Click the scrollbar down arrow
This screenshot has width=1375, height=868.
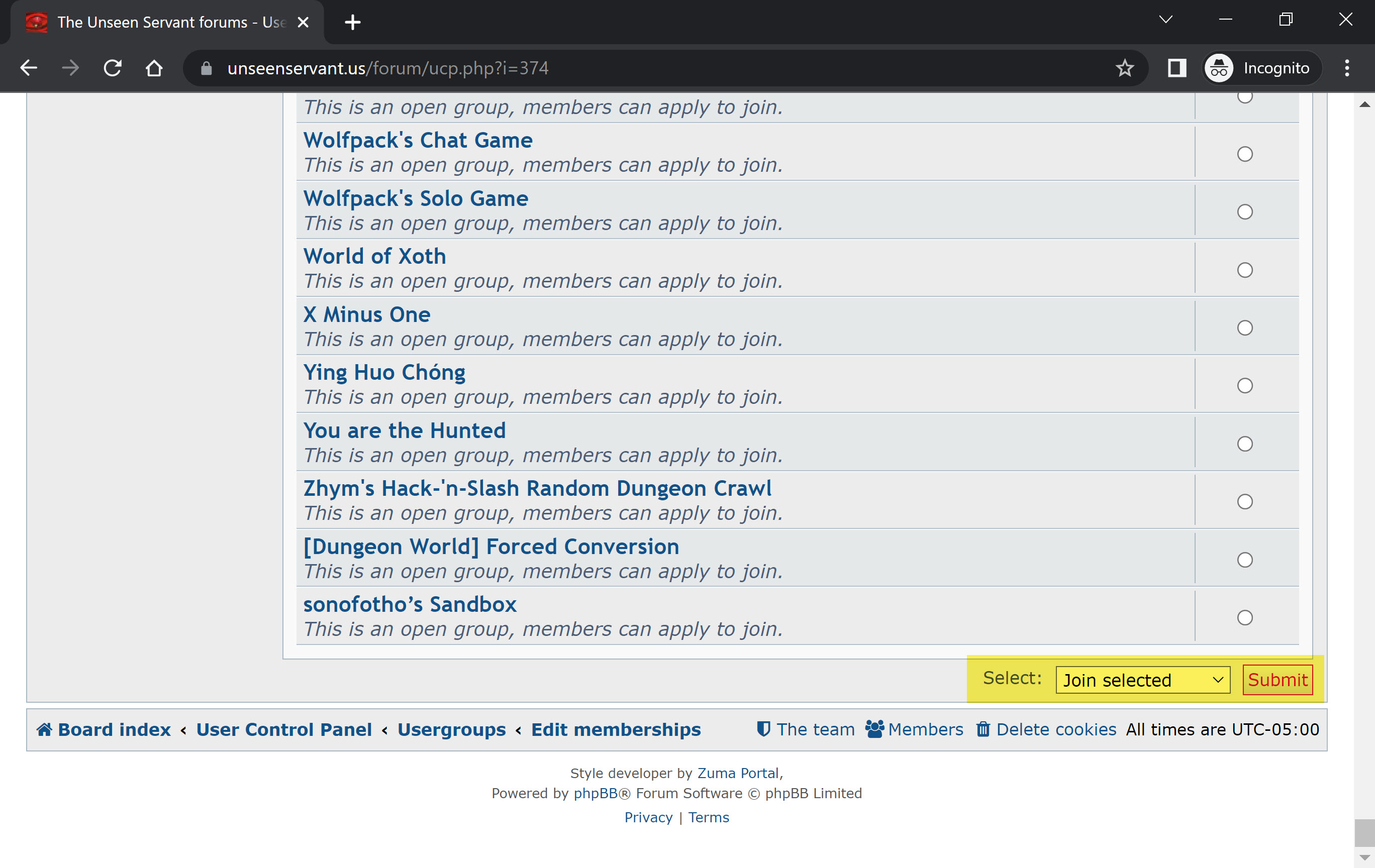click(1365, 858)
